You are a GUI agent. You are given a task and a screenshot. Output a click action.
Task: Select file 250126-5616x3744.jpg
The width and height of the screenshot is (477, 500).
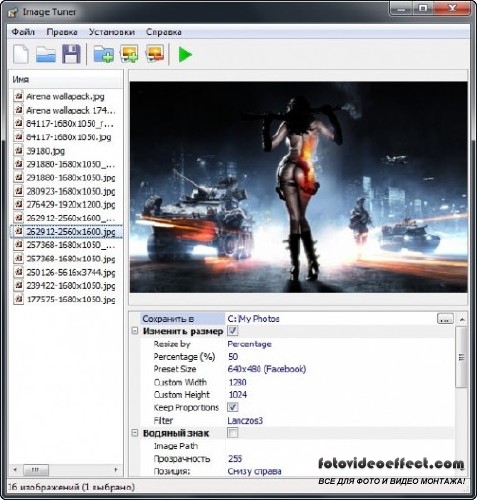pyautogui.click(x=71, y=272)
